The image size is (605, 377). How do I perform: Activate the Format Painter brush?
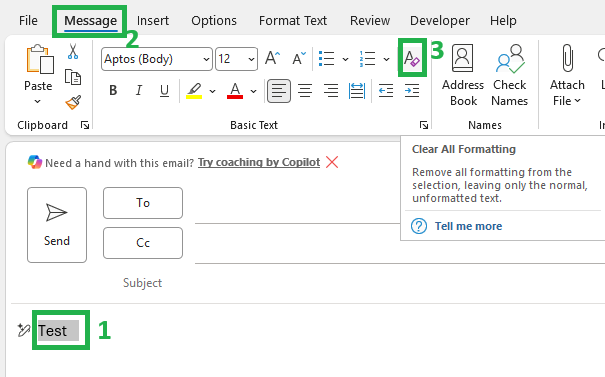click(73, 102)
